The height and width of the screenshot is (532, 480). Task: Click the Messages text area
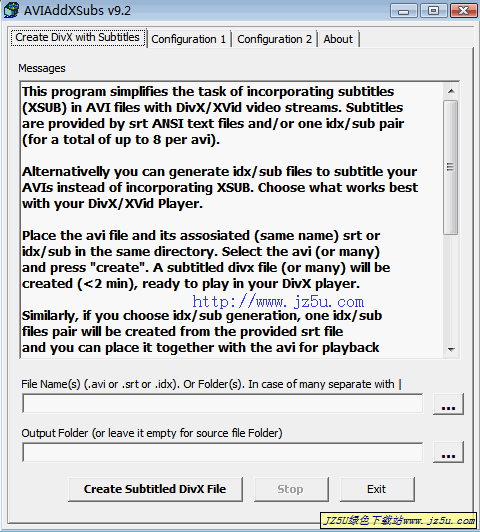[231, 220]
